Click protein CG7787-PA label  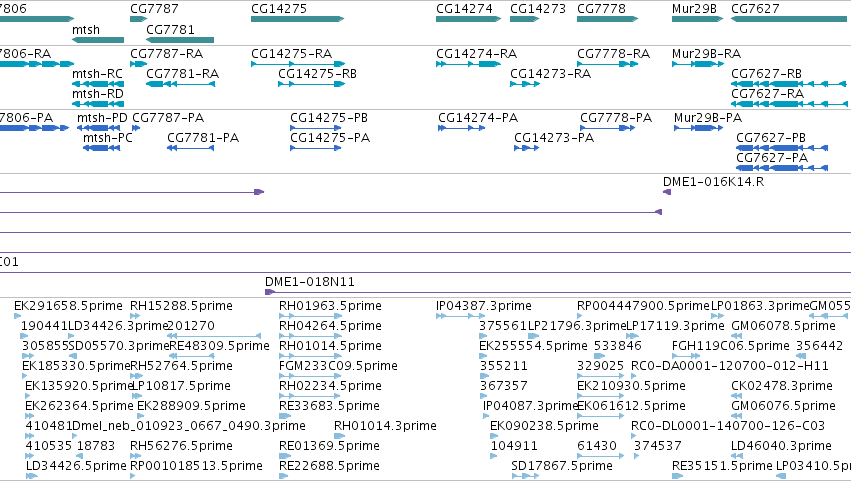[x=168, y=118]
